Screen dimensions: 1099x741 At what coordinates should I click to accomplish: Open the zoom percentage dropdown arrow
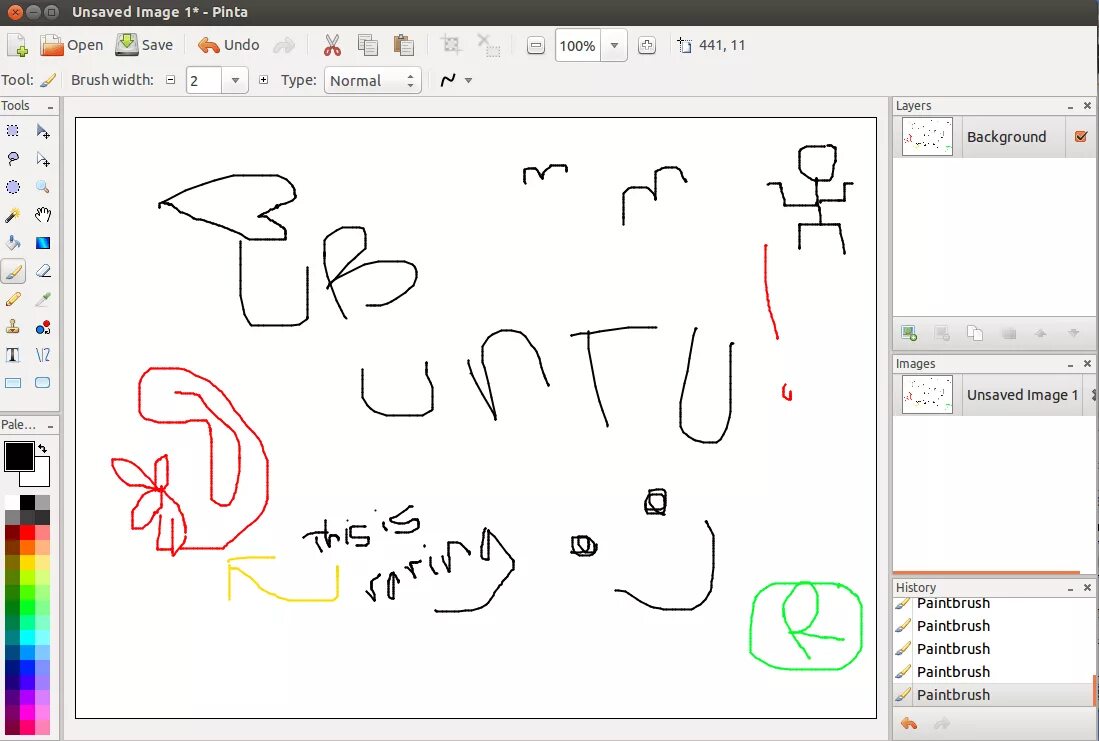click(x=614, y=46)
